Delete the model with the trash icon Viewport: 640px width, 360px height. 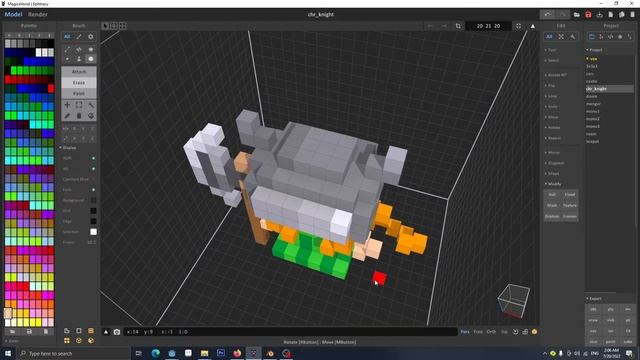click(633, 15)
